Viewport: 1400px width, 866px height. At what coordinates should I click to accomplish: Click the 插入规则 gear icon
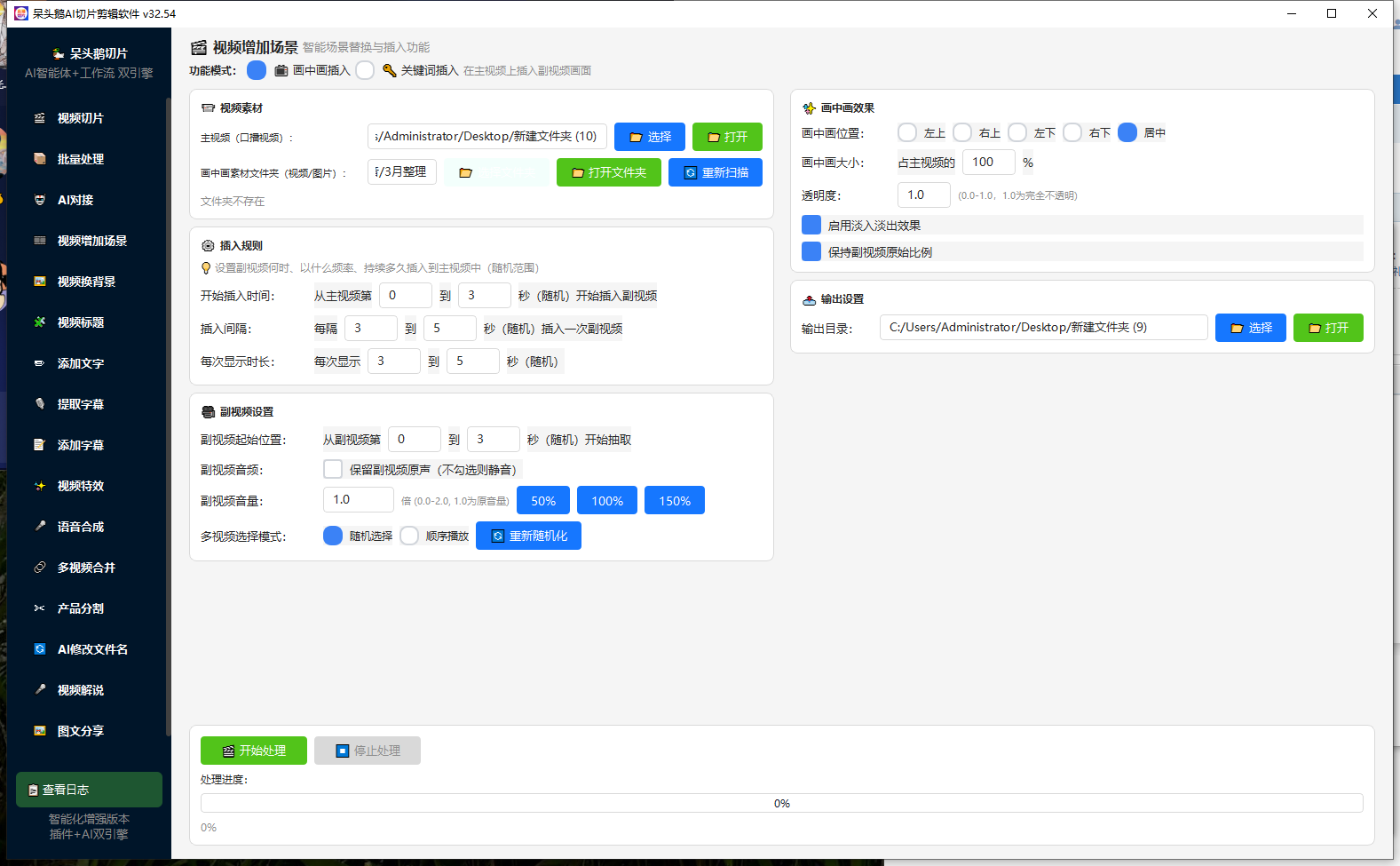(x=208, y=246)
